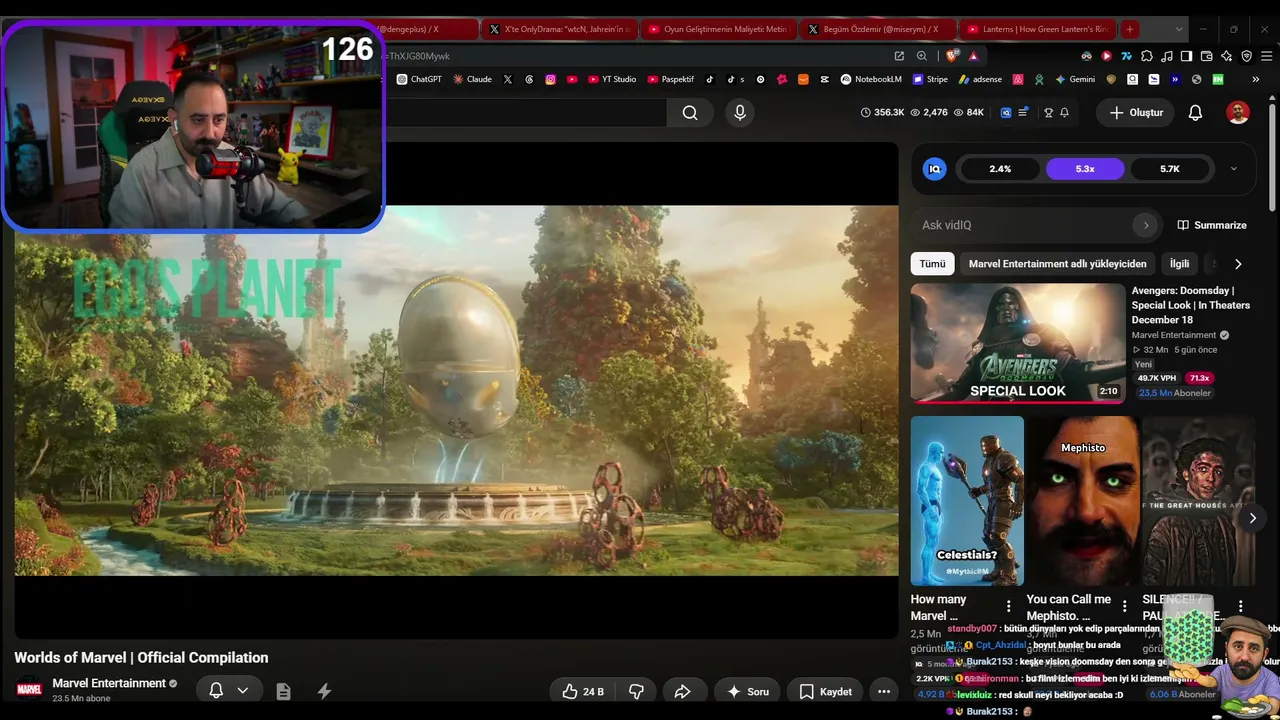Open the YT Studio bookmark
This screenshot has width=1280, height=720.
tap(612, 79)
